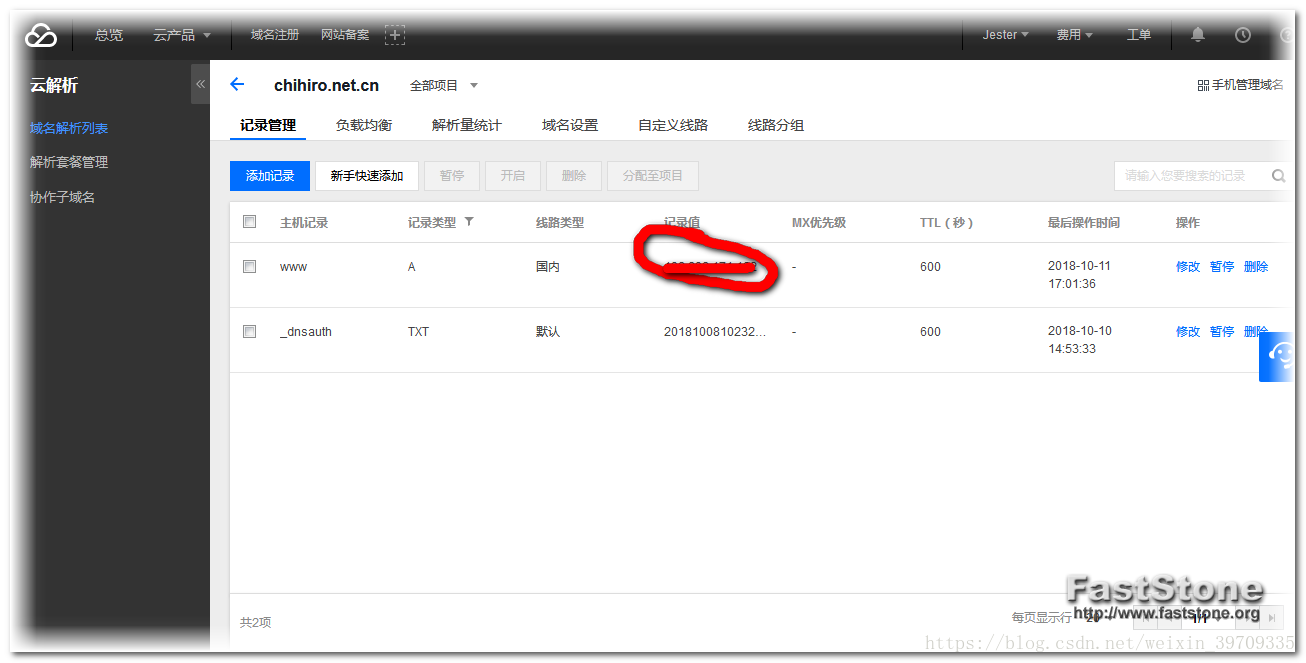
Task: Switch to the 线路分组 tab
Action: (x=776, y=125)
